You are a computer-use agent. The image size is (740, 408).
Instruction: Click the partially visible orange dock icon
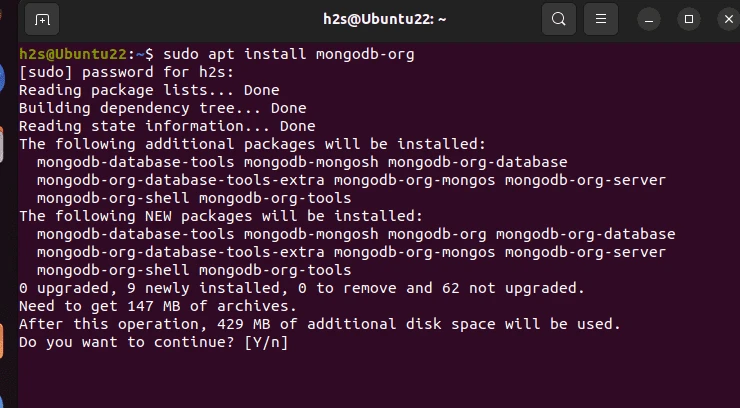(x=1, y=341)
